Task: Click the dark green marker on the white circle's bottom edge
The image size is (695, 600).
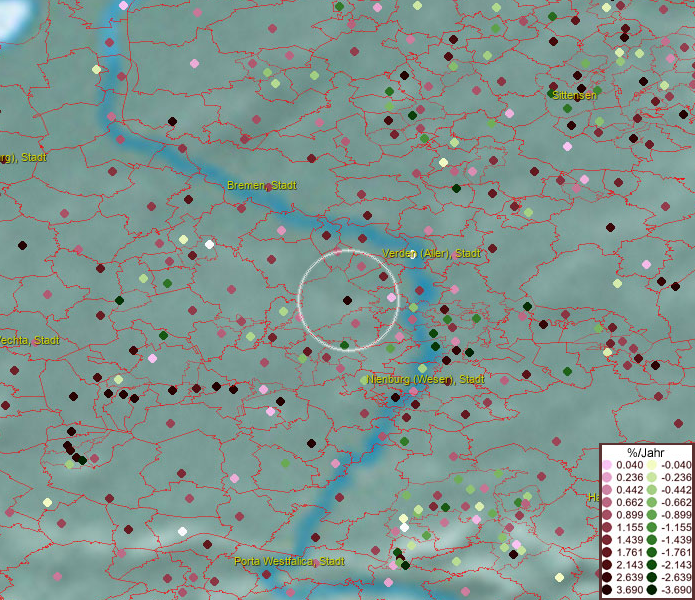Action: pos(344,346)
